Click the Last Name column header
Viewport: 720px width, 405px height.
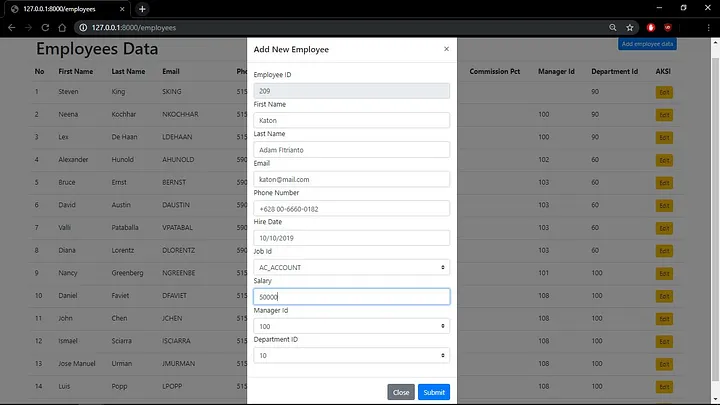click(128, 71)
